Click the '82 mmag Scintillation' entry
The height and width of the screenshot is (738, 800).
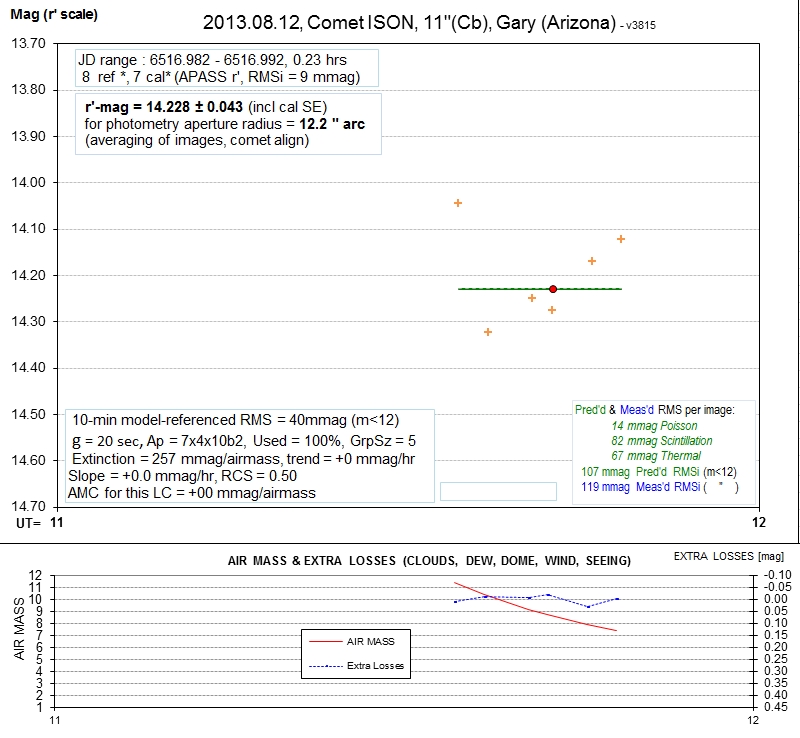662,441
